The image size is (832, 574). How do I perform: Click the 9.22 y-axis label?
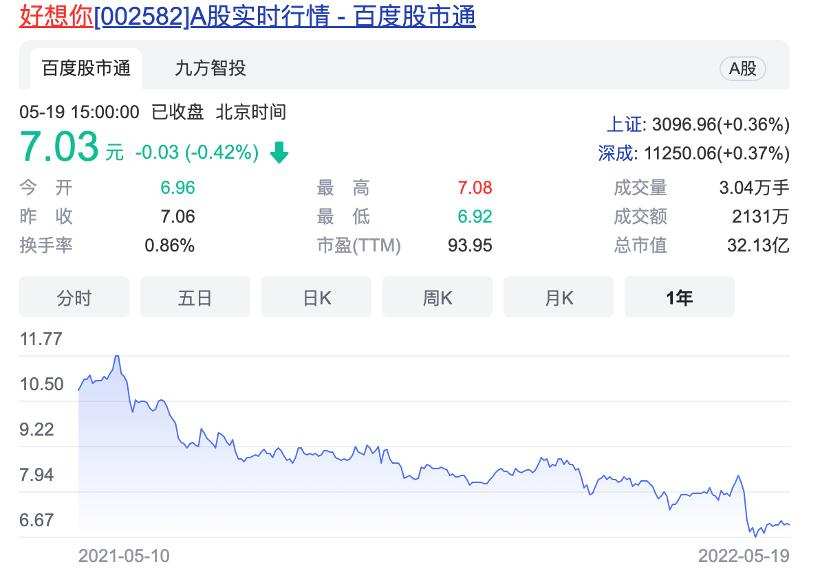click(x=37, y=429)
